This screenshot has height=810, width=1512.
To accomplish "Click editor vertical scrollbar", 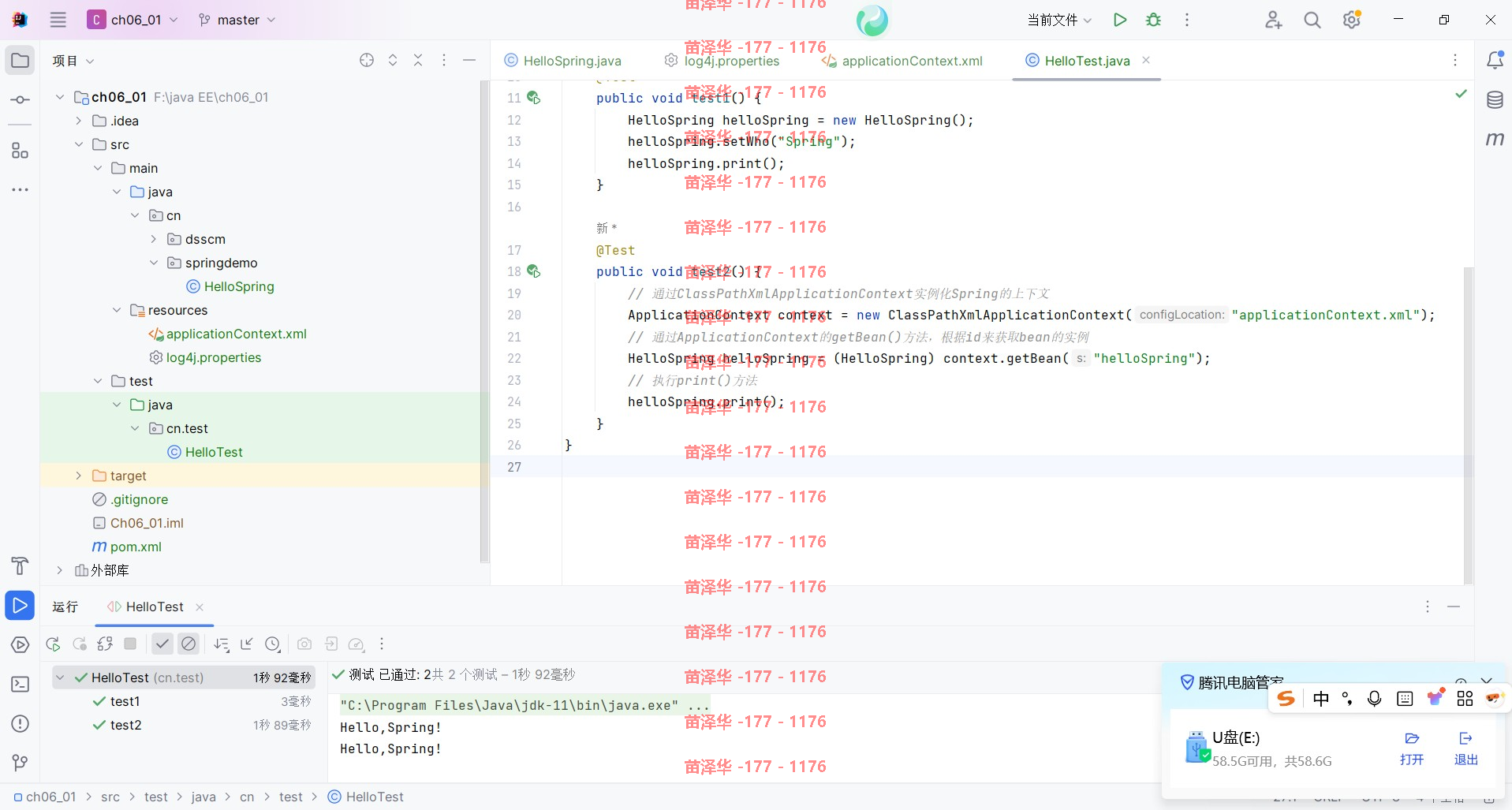I will coord(1468,426).
